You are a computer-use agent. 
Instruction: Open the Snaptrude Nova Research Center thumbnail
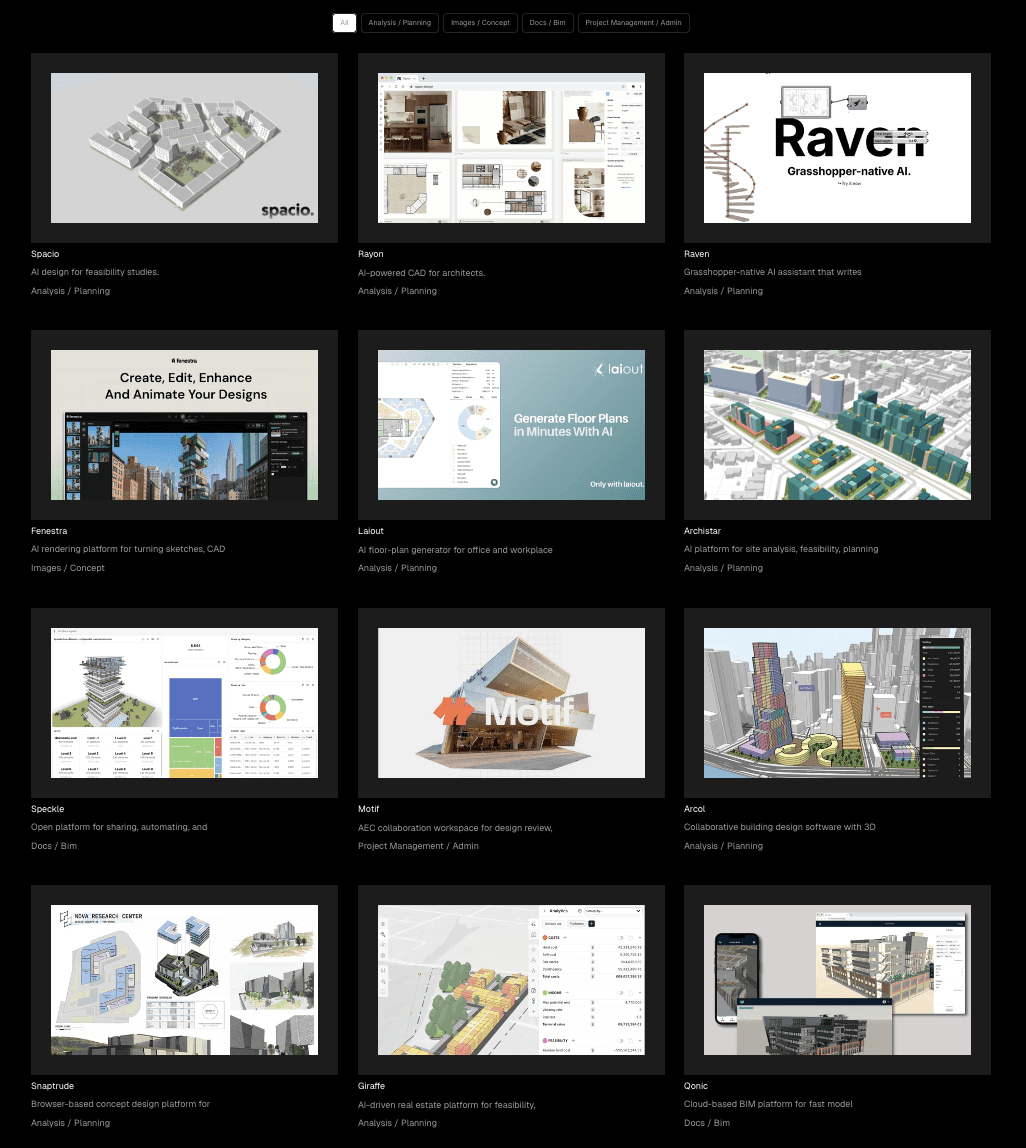[185, 980]
